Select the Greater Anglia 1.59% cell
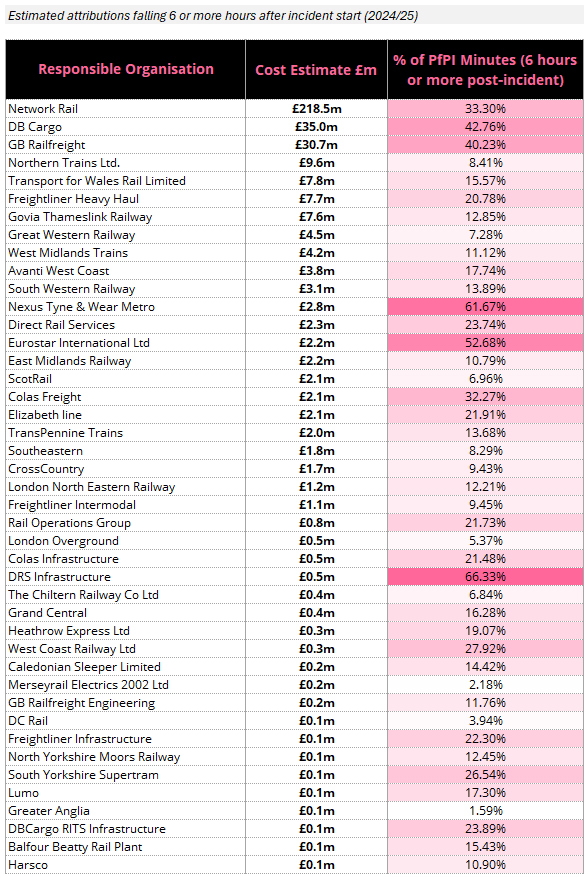Image resolution: width=587 pixels, height=877 pixels. pyautogui.click(x=485, y=810)
